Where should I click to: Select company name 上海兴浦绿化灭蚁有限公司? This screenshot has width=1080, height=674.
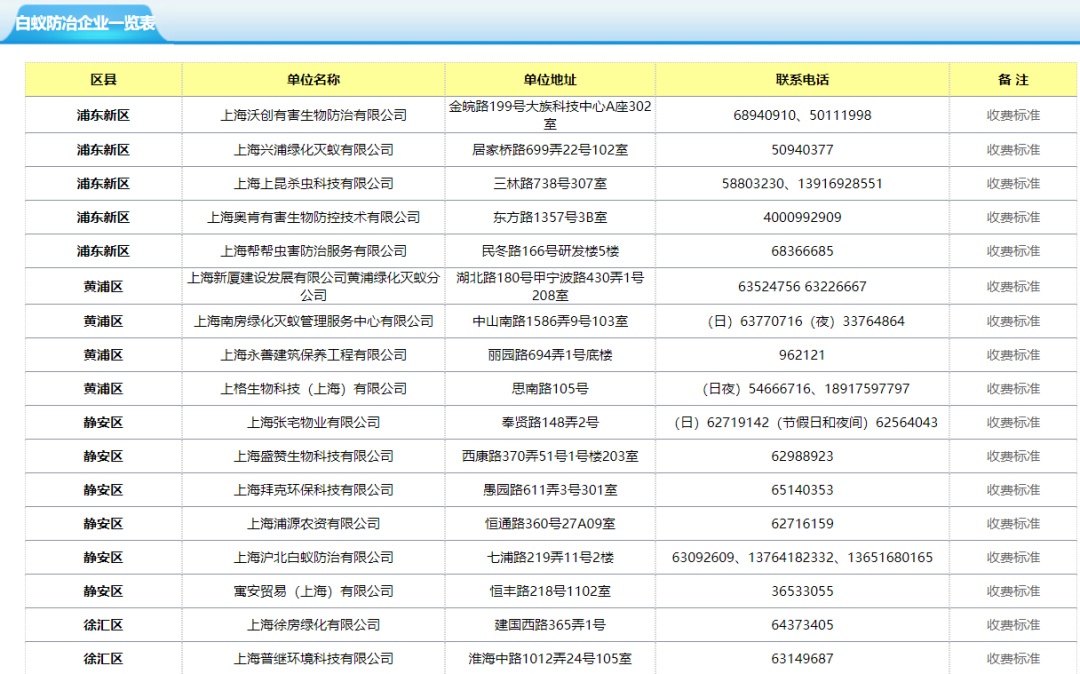pos(313,149)
